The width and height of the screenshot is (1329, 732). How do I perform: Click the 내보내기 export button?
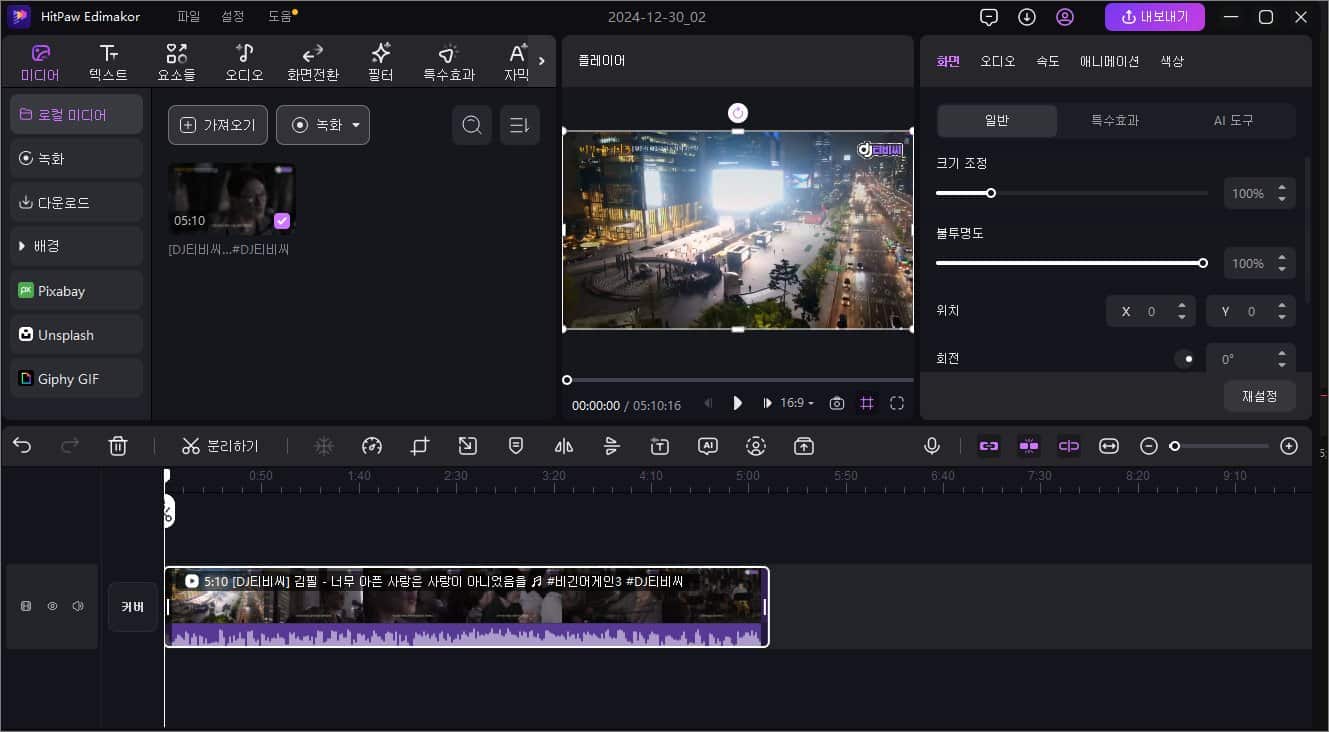pos(1155,17)
